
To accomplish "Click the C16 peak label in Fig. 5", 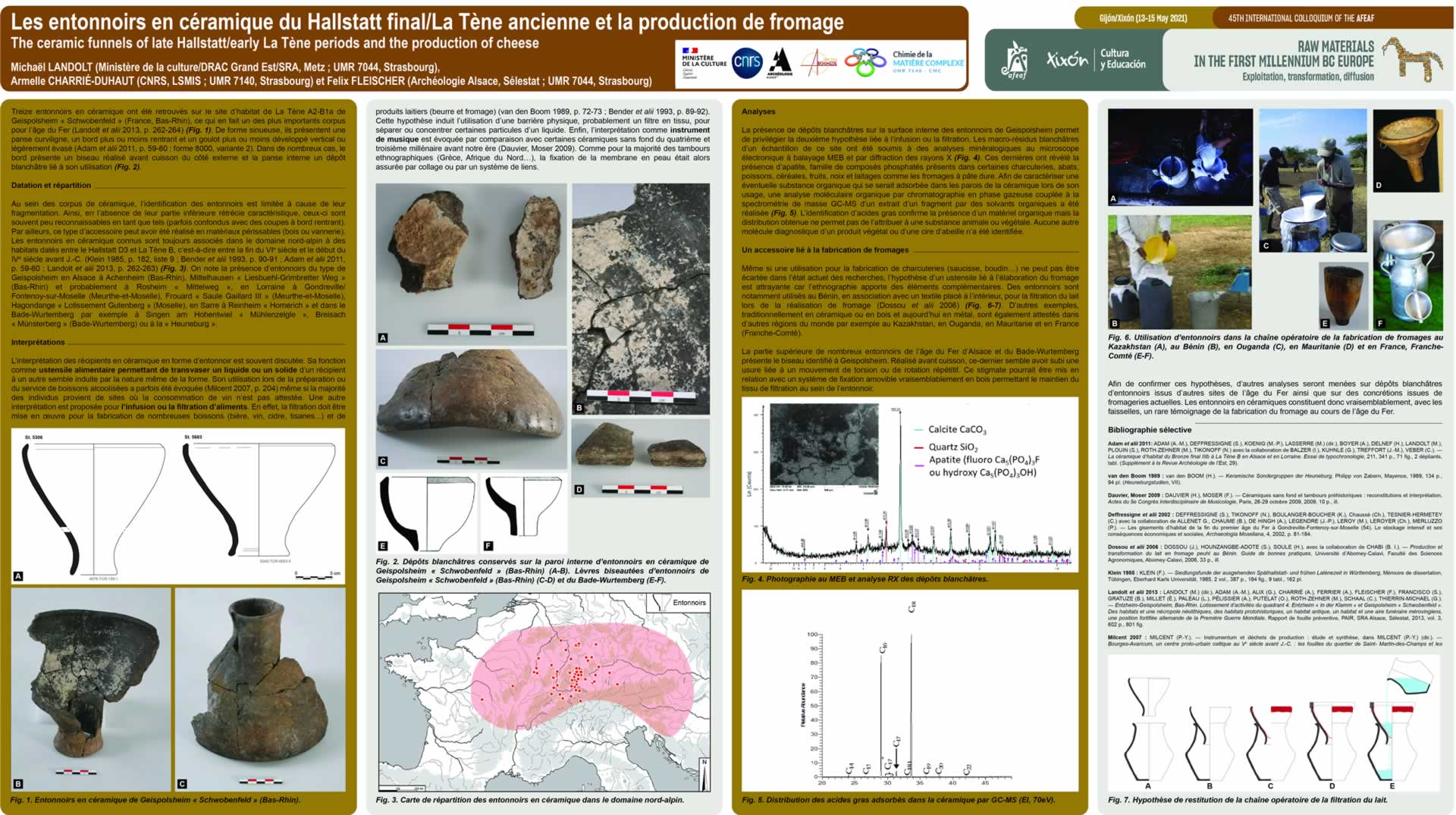I will tap(883, 648).
